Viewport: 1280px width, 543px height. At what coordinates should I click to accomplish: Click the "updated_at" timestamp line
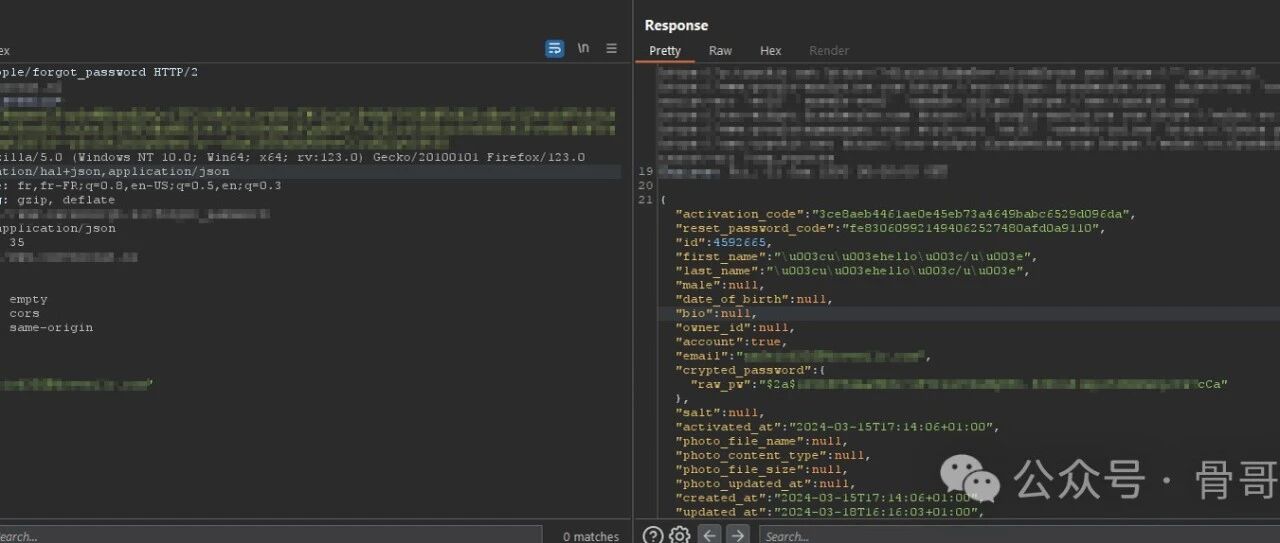tap(830, 512)
